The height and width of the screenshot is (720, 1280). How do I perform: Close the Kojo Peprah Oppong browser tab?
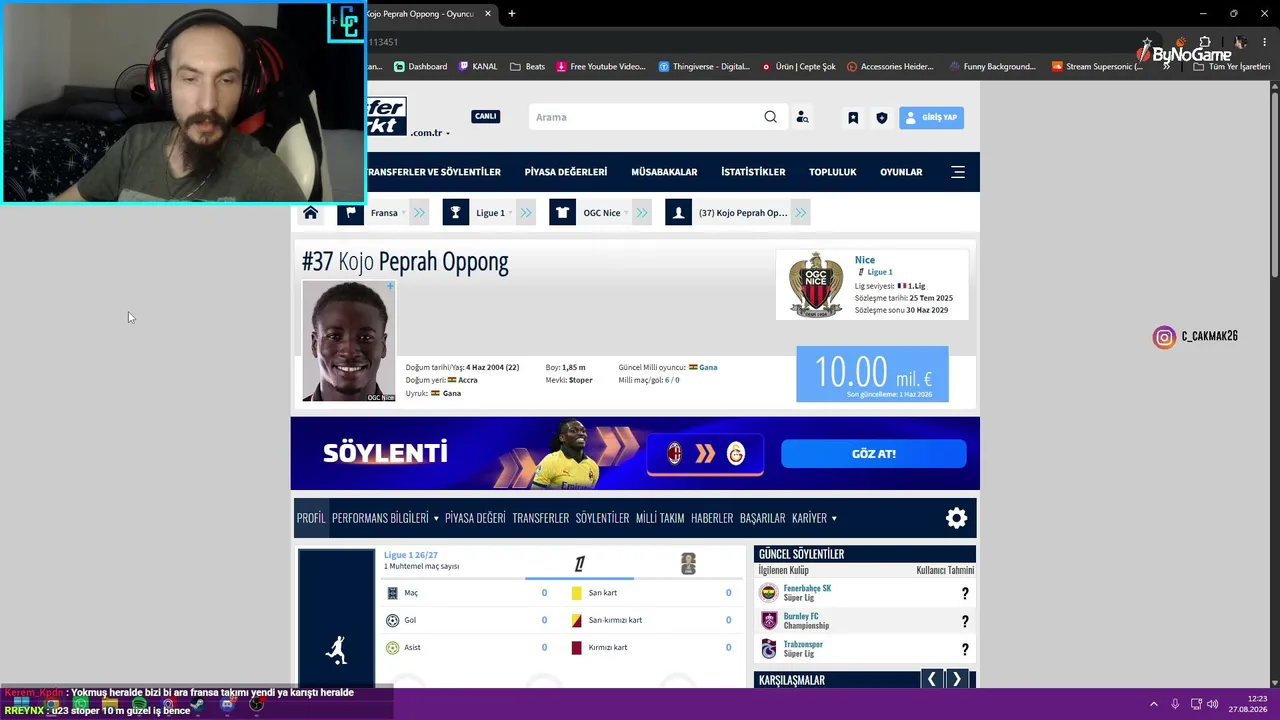(x=488, y=14)
